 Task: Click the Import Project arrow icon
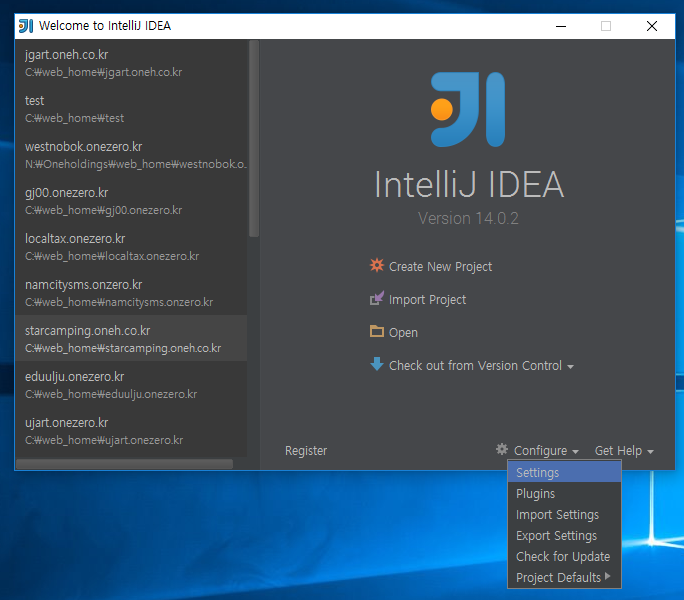click(377, 298)
